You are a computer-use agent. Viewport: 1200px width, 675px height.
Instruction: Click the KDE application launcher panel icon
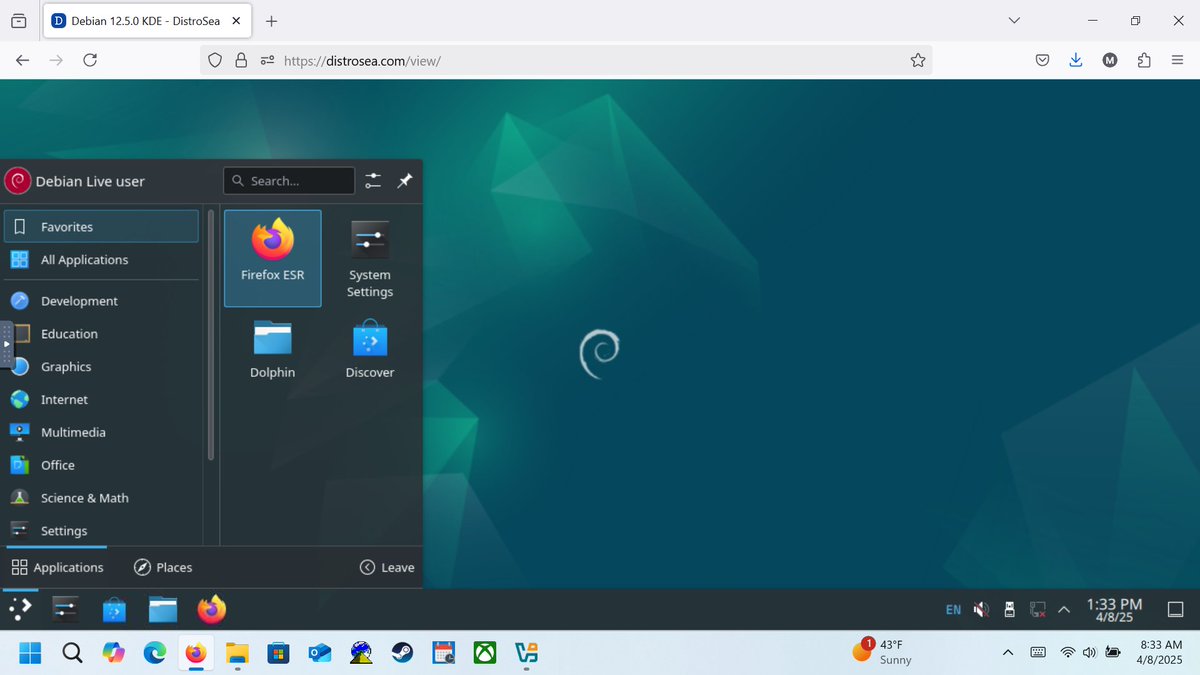(20, 609)
